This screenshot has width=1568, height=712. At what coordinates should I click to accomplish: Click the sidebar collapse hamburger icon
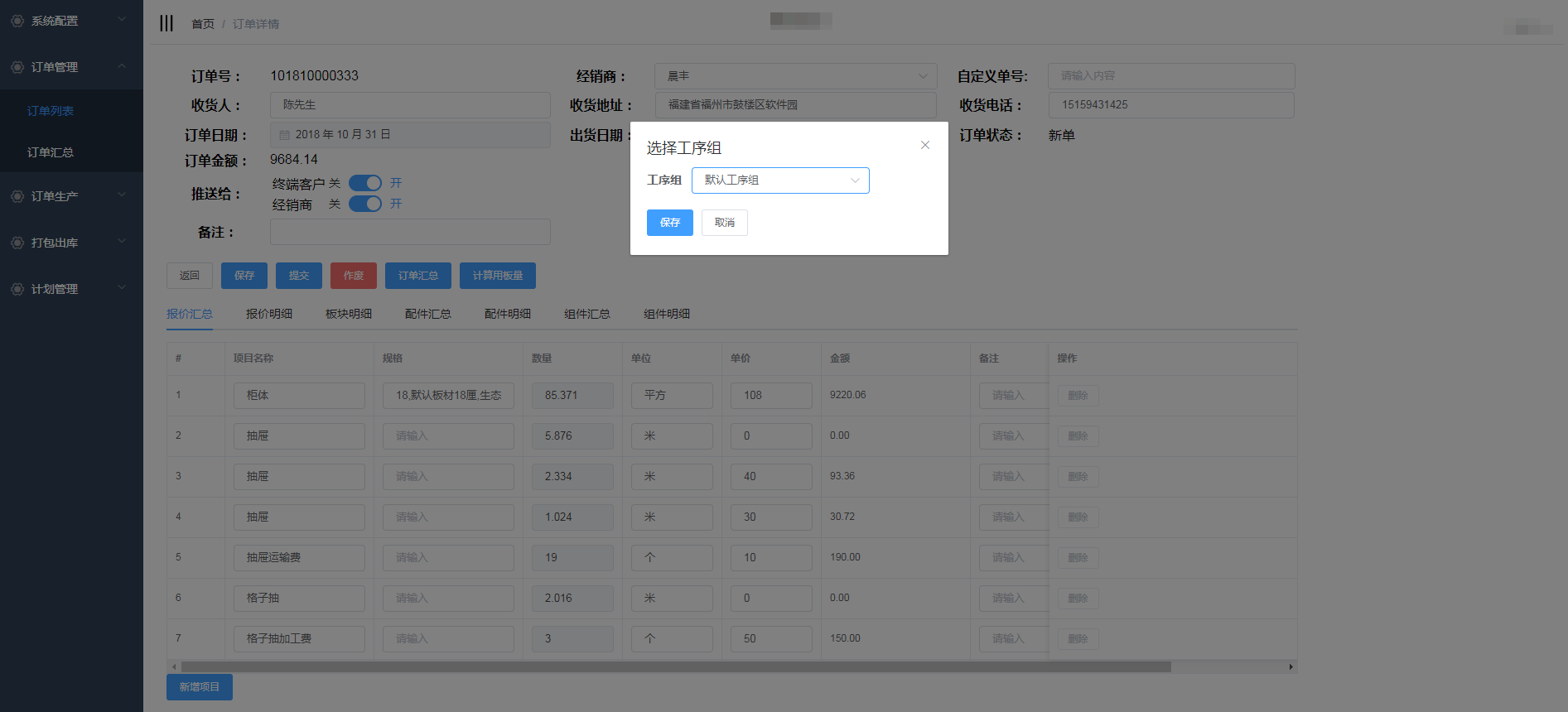point(166,23)
